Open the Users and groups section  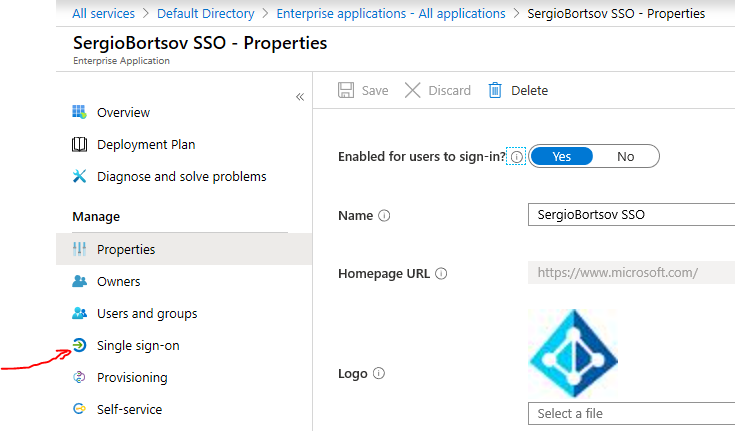(146, 313)
